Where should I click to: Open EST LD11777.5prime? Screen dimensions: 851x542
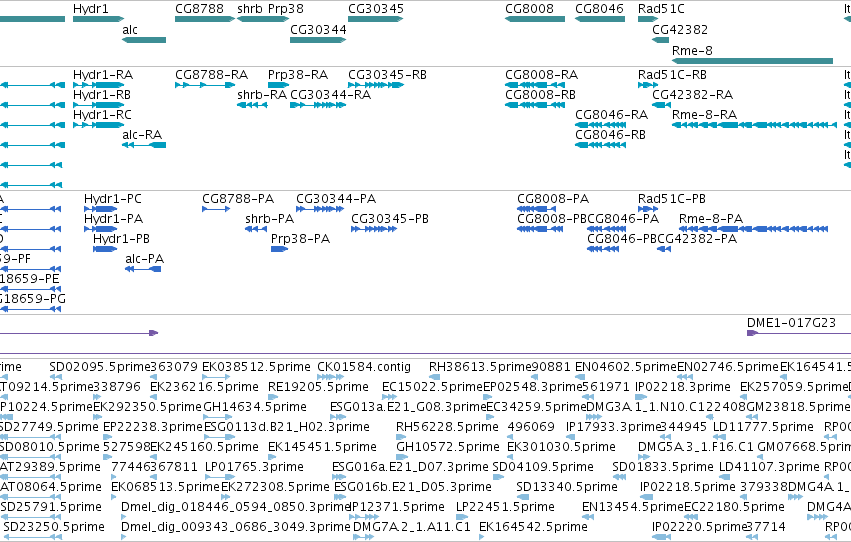tap(763, 427)
